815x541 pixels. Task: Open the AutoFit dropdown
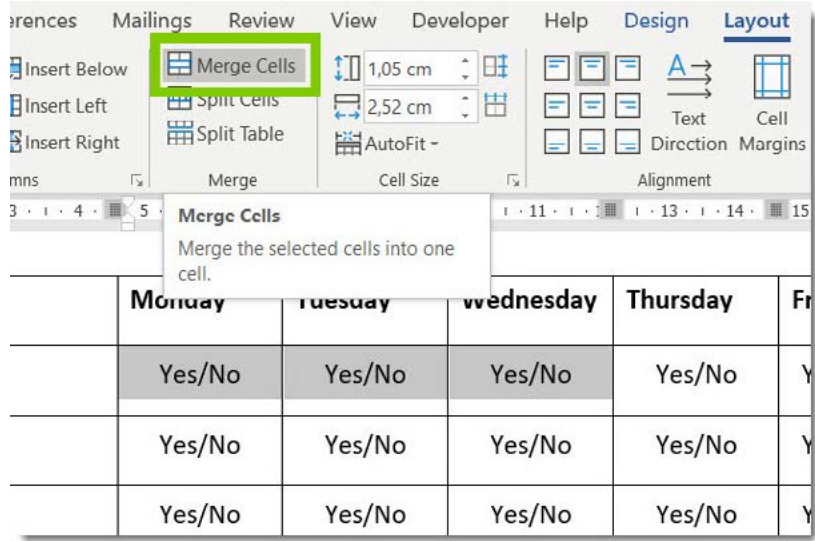point(387,143)
